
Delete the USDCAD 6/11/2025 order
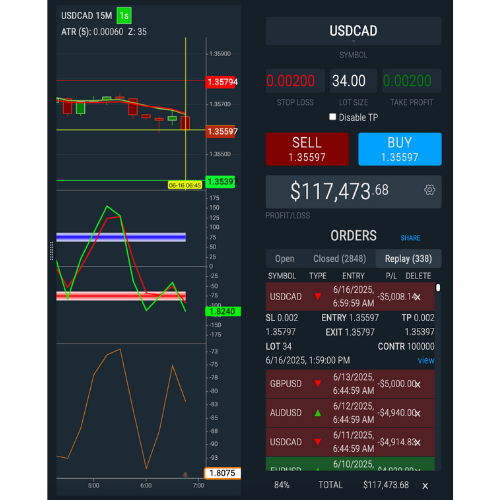[417, 442]
